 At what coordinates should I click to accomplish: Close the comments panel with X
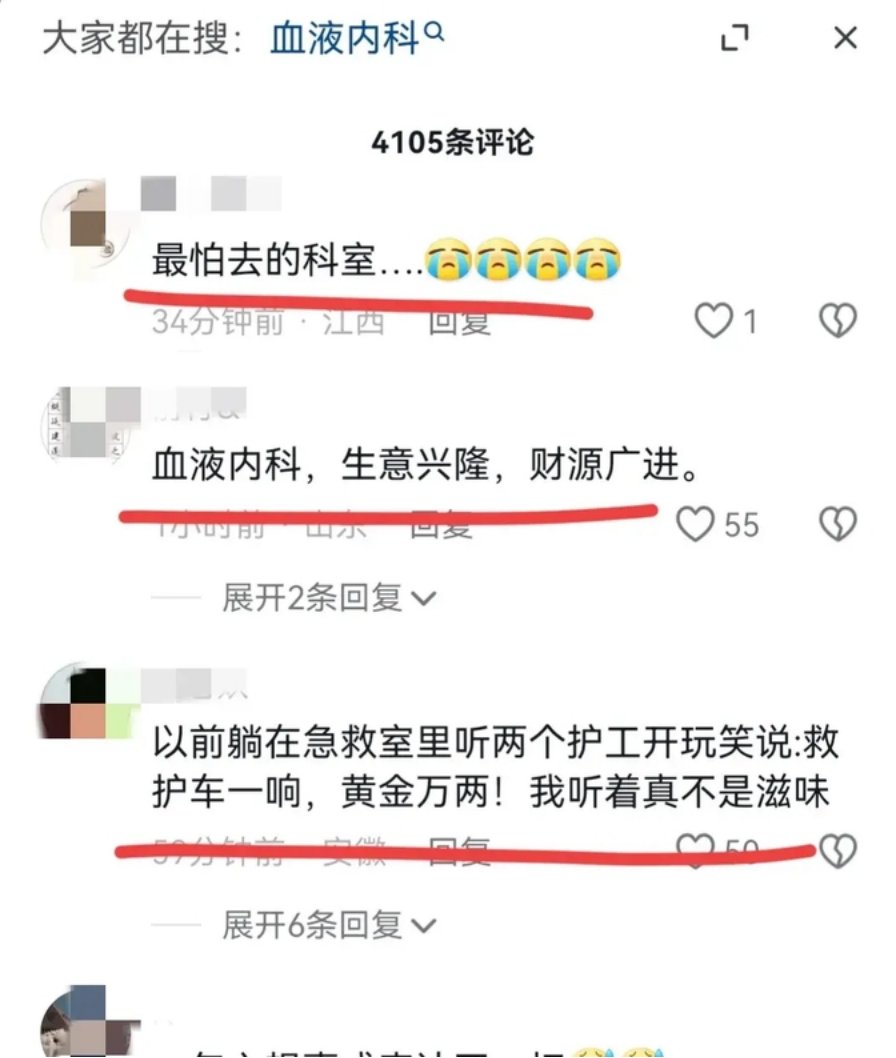point(845,38)
